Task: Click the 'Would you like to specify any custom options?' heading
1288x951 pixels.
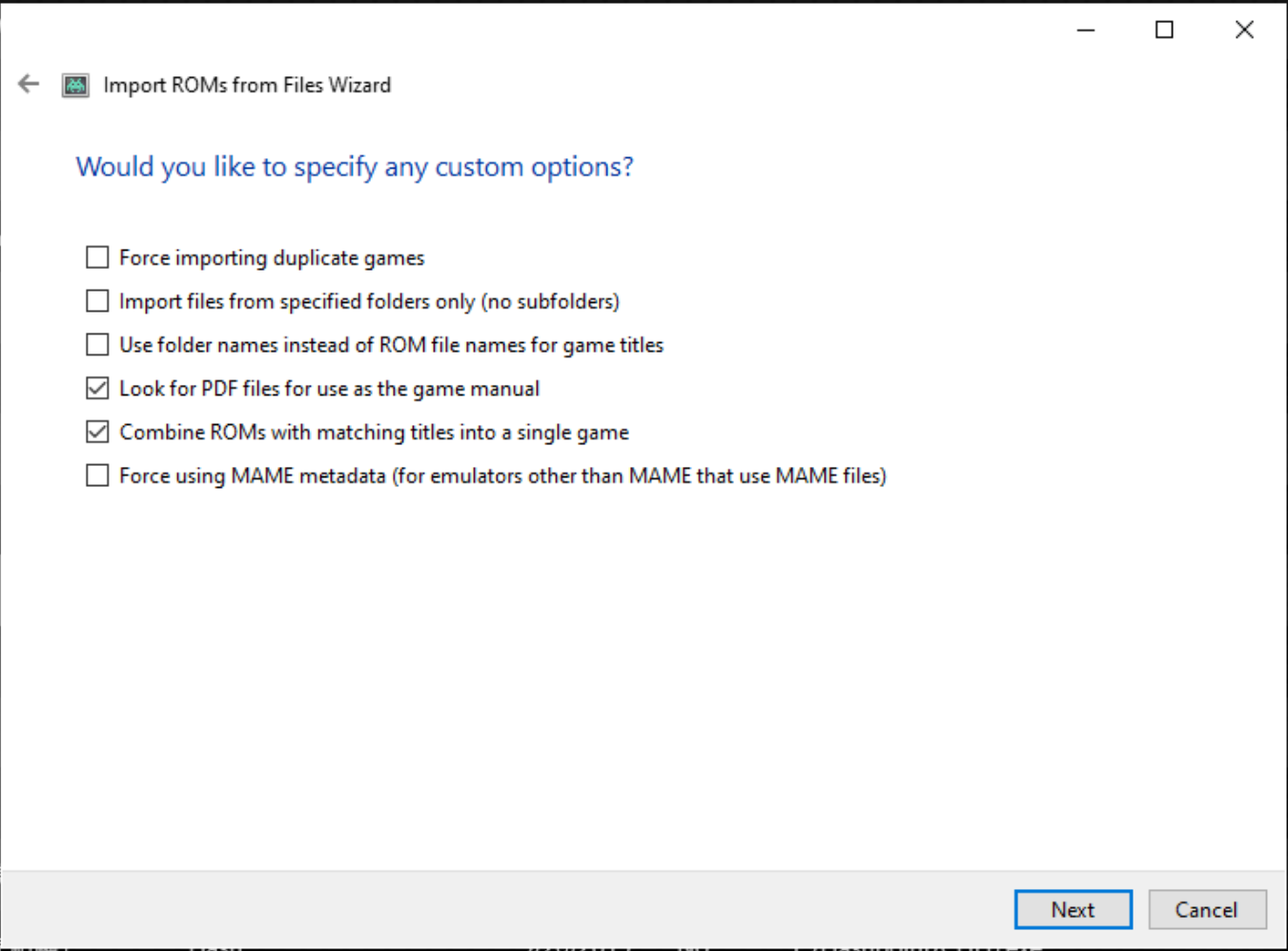Action: tap(355, 167)
